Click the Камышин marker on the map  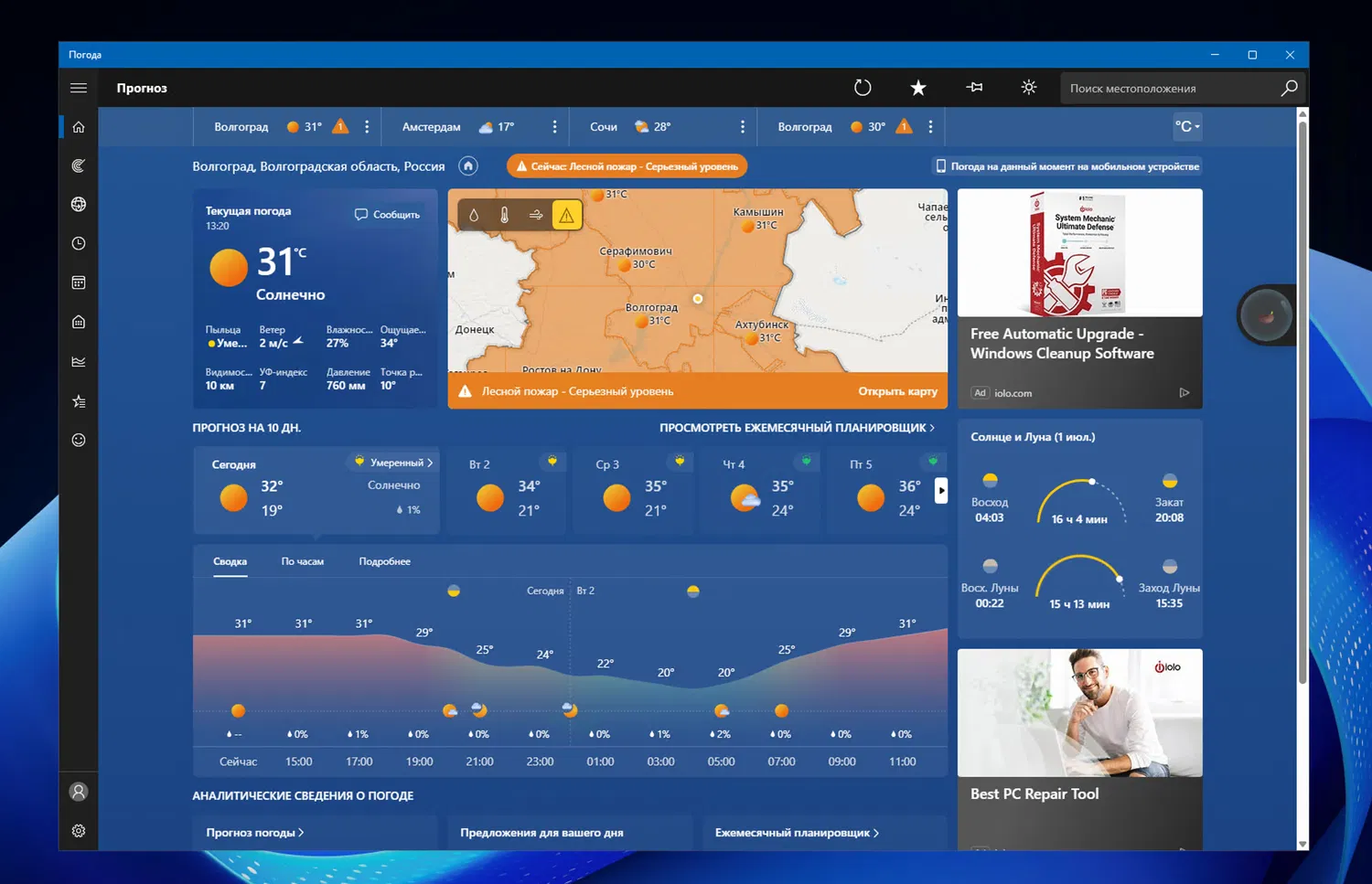tap(747, 225)
